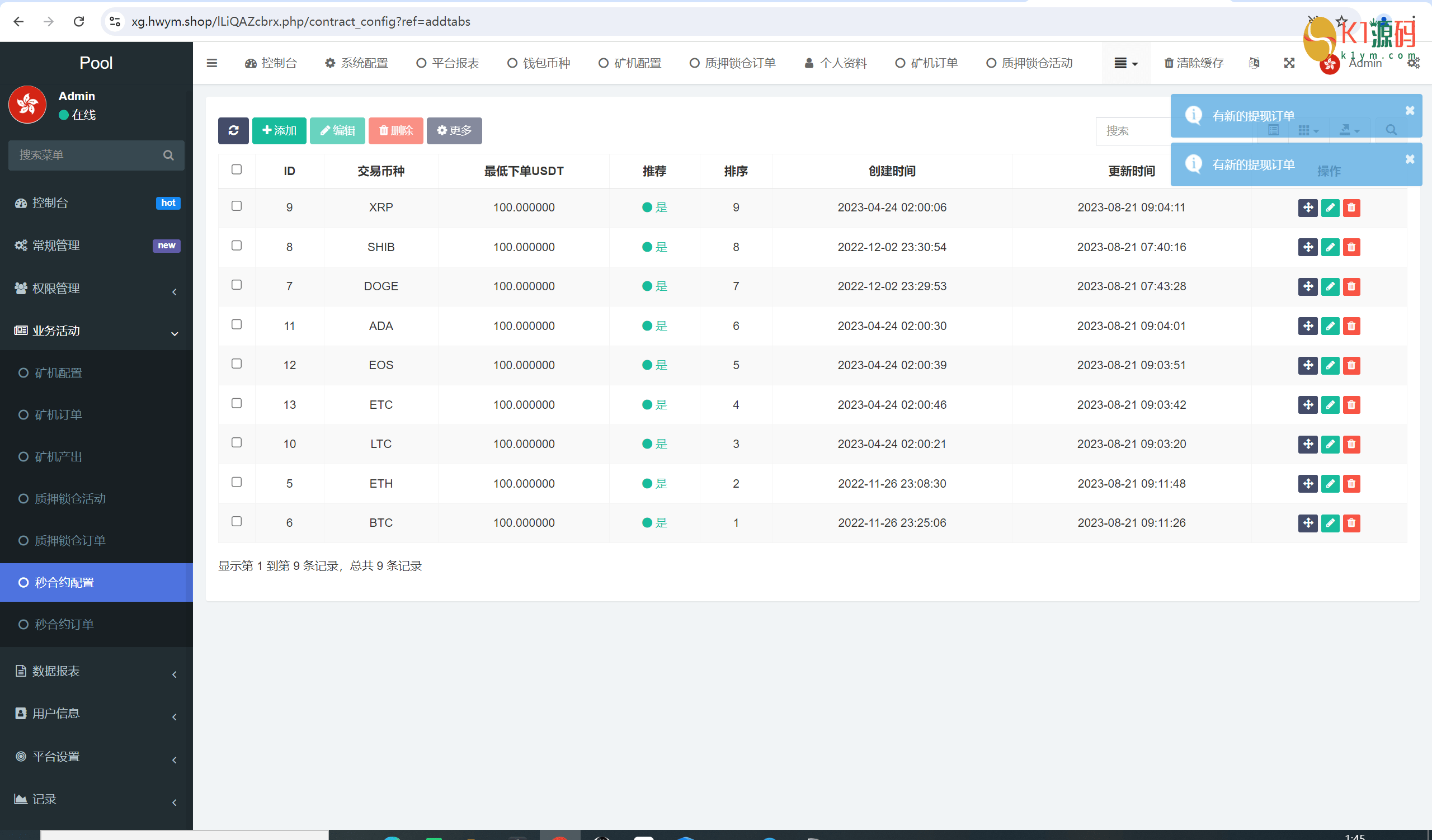
Task: Tick the checkbox for the SHIB row
Action: pyautogui.click(x=237, y=246)
